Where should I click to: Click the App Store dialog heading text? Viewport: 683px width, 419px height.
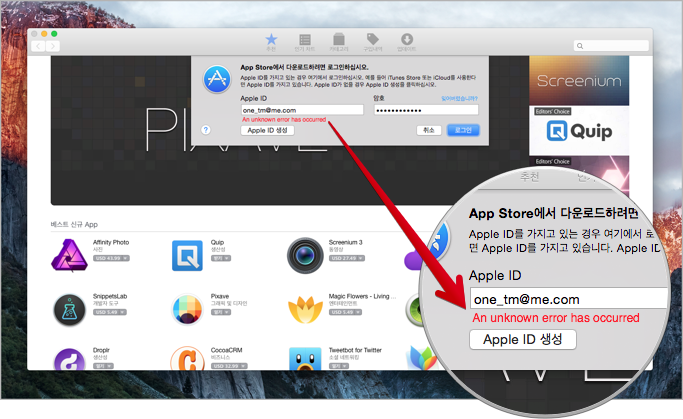(x=304, y=67)
